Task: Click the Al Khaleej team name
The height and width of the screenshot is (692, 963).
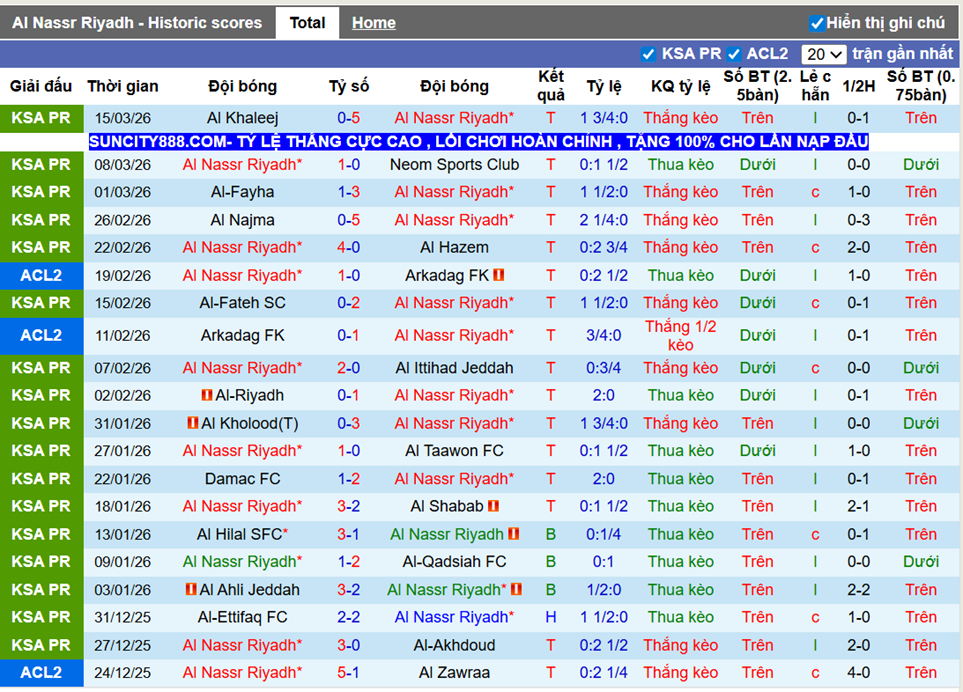Action: click(242, 117)
